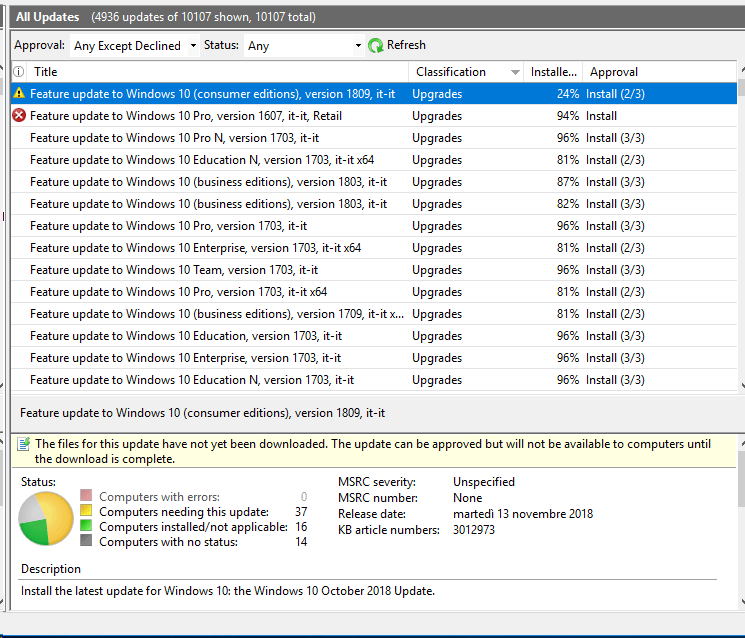Select Feature update to Windows 10 Team, version 1703 row
Viewport: 745px width, 638px height.
(374, 270)
